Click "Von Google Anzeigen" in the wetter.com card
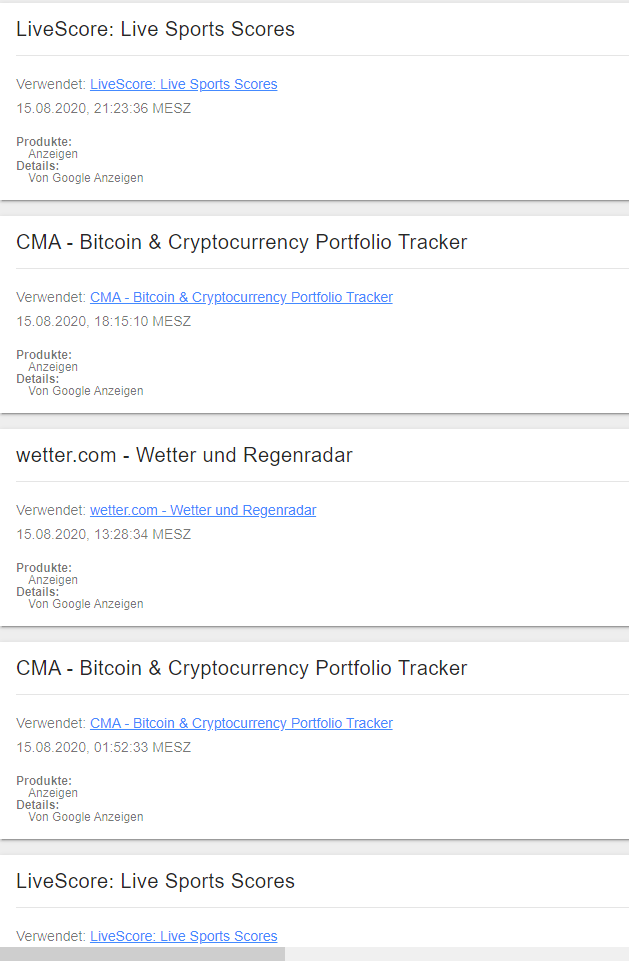 86,604
